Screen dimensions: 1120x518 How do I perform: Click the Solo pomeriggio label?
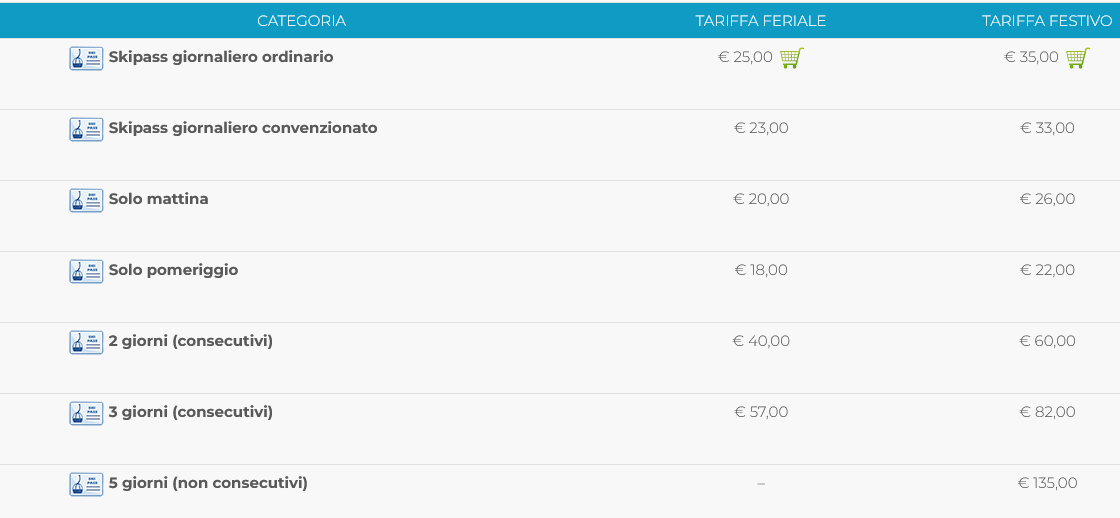173,270
